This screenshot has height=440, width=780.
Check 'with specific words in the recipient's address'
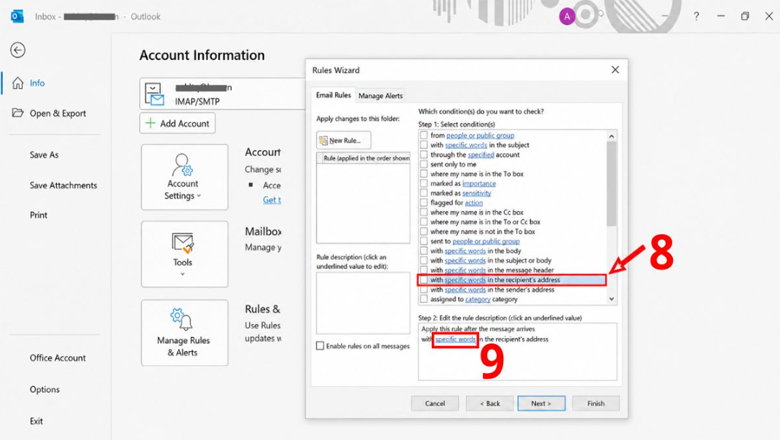click(424, 280)
